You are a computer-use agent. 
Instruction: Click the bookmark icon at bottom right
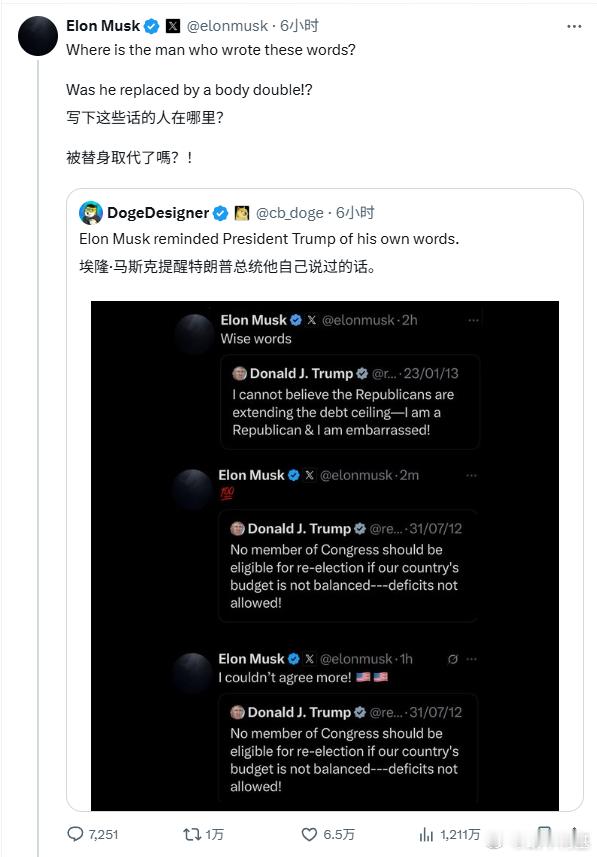pyautogui.click(x=543, y=834)
